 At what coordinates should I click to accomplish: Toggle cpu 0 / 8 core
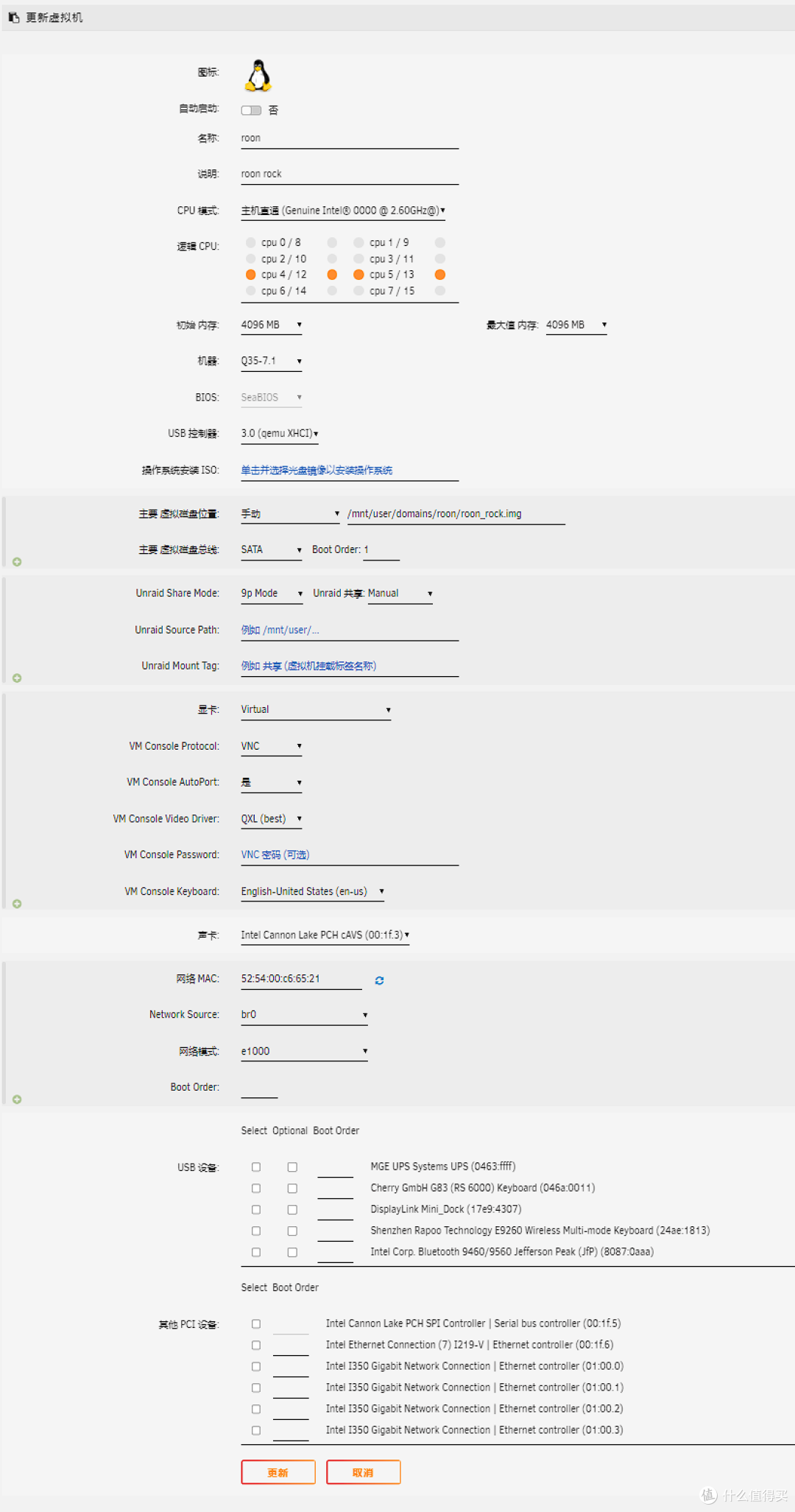point(251,242)
